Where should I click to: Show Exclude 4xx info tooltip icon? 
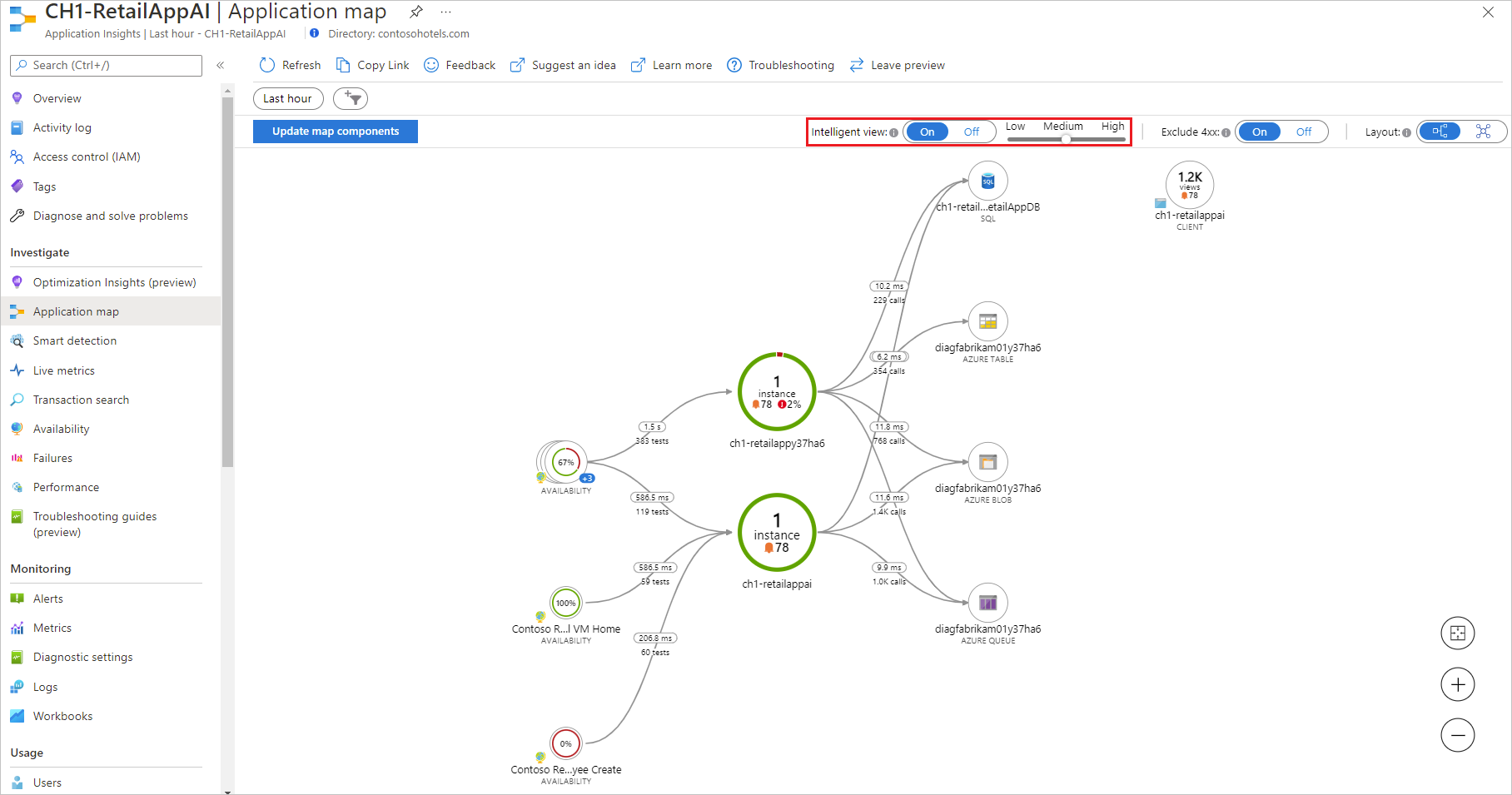[x=1226, y=132]
